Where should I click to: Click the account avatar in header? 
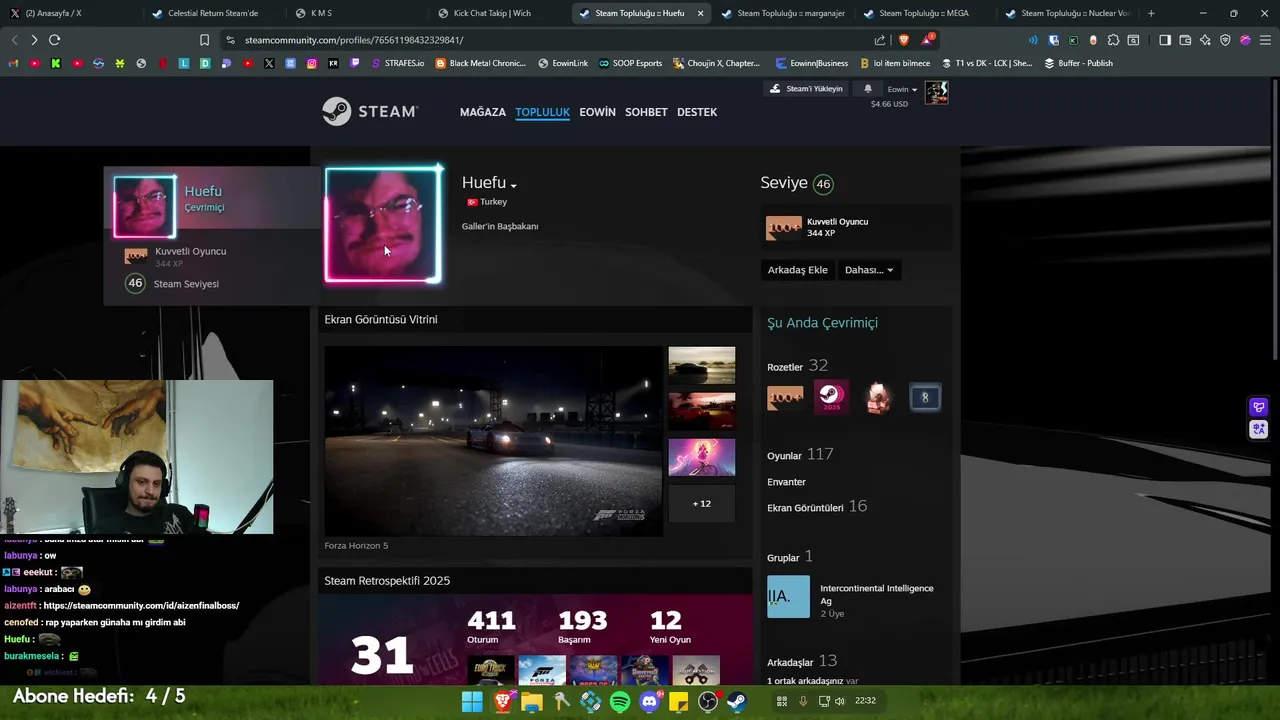[936, 93]
